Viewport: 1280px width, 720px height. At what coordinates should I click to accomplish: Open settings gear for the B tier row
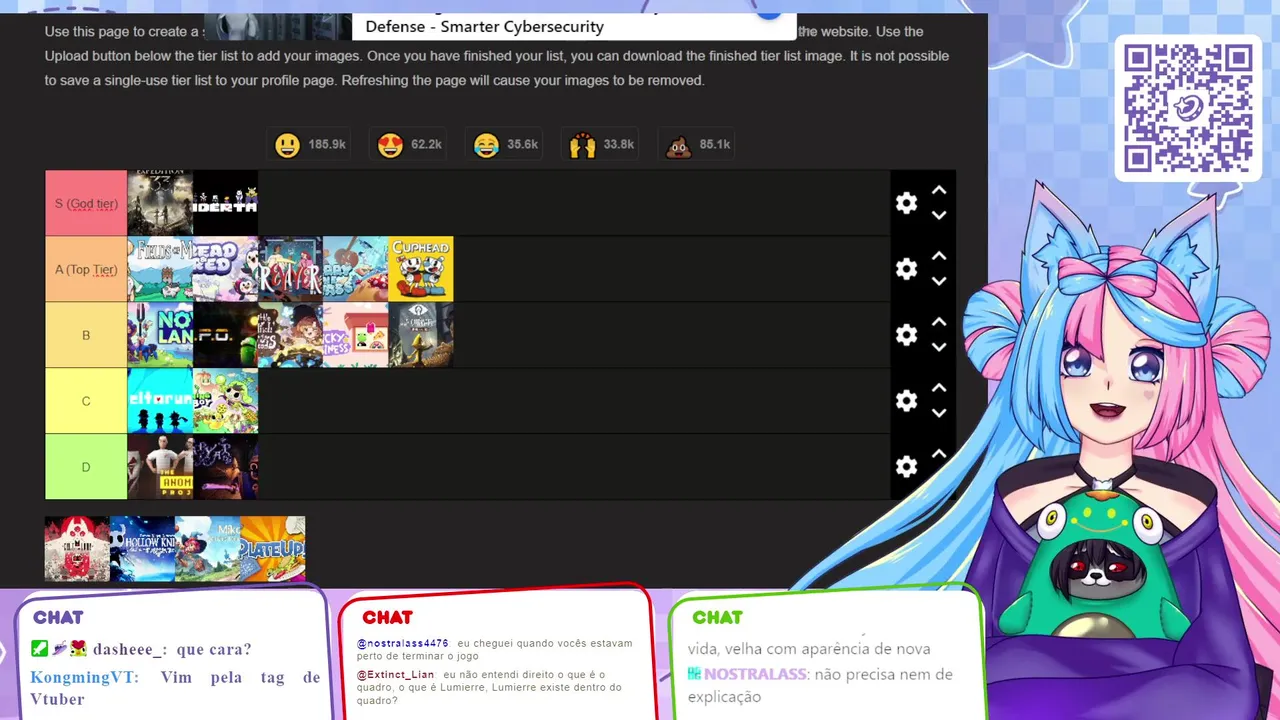[x=906, y=335]
